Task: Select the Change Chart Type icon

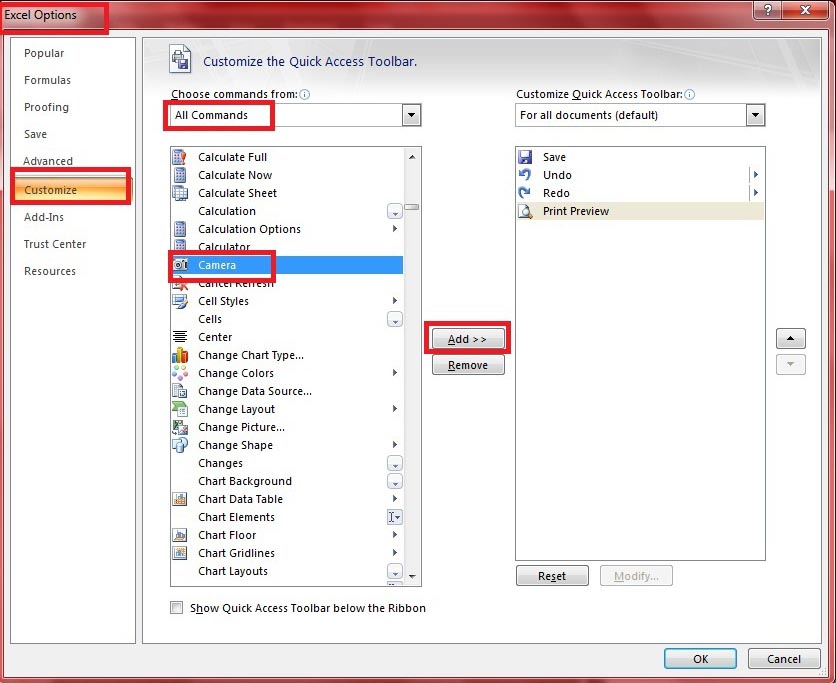Action: pyautogui.click(x=180, y=355)
